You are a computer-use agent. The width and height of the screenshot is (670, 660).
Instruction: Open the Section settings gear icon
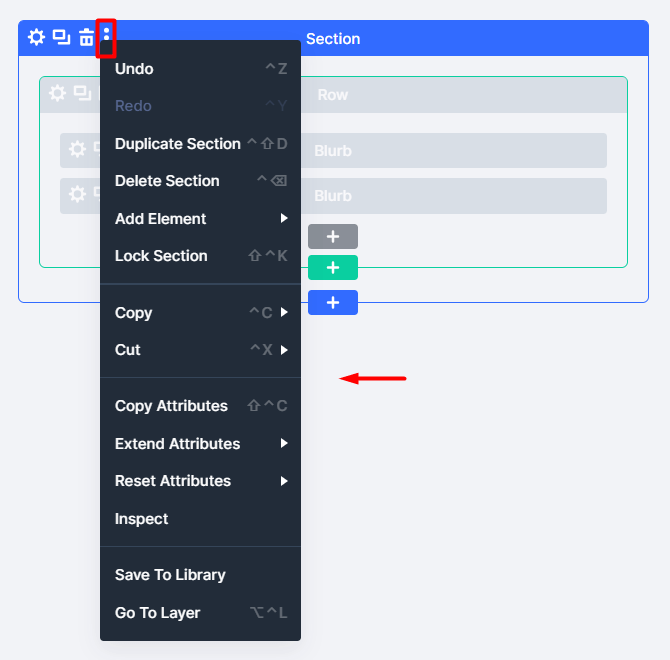(x=36, y=38)
